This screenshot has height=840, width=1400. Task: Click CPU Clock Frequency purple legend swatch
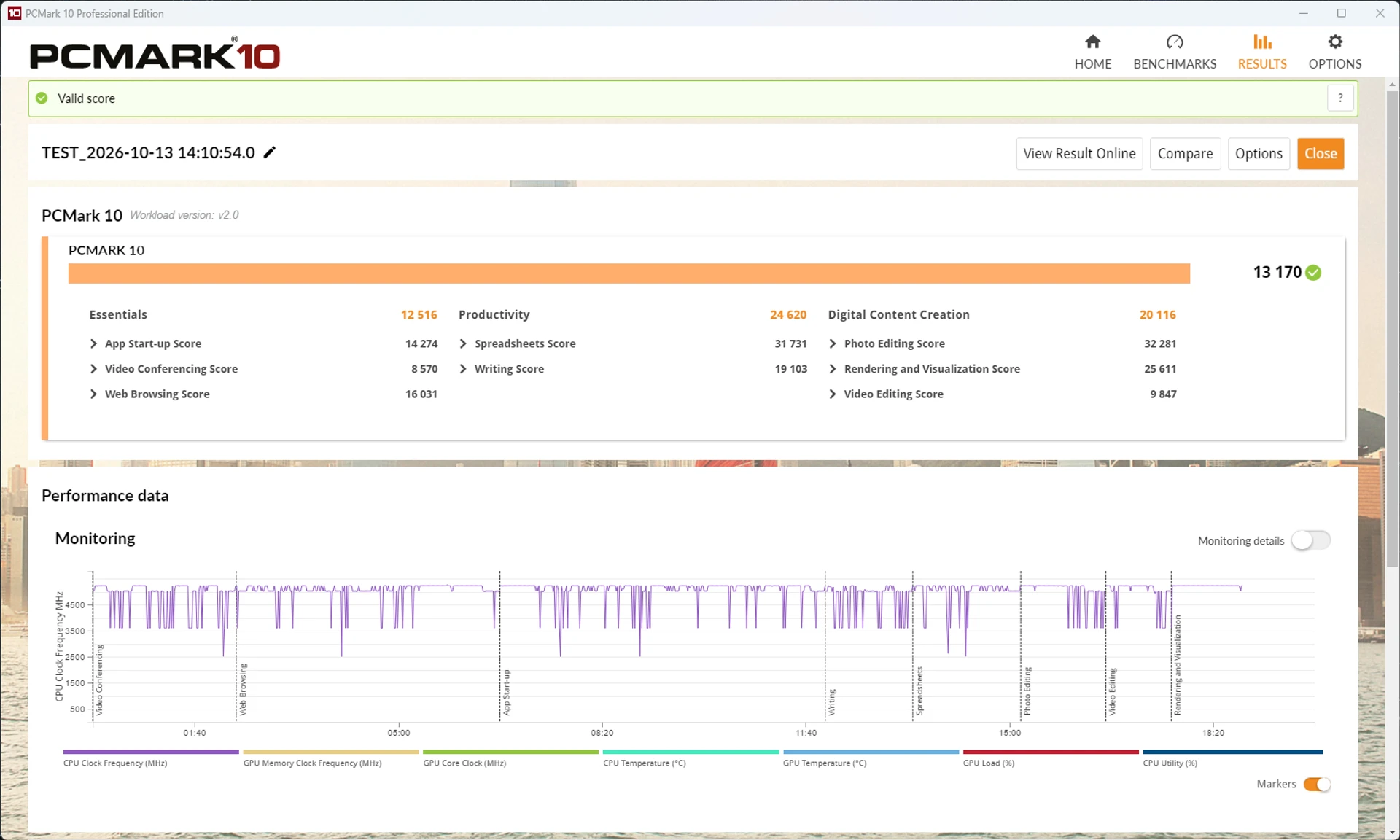point(151,752)
